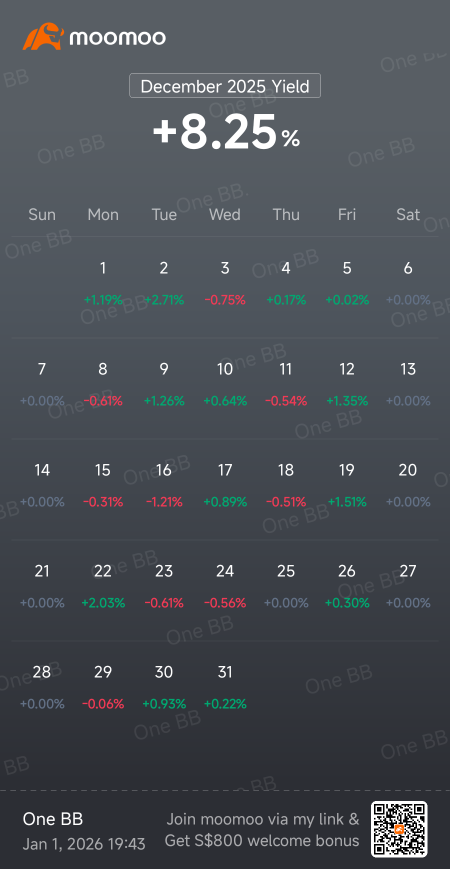This screenshot has width=450, height=869.
Task: Select day 31 with +0.22%
Action: pyautogui.click(x=225, y=688)
